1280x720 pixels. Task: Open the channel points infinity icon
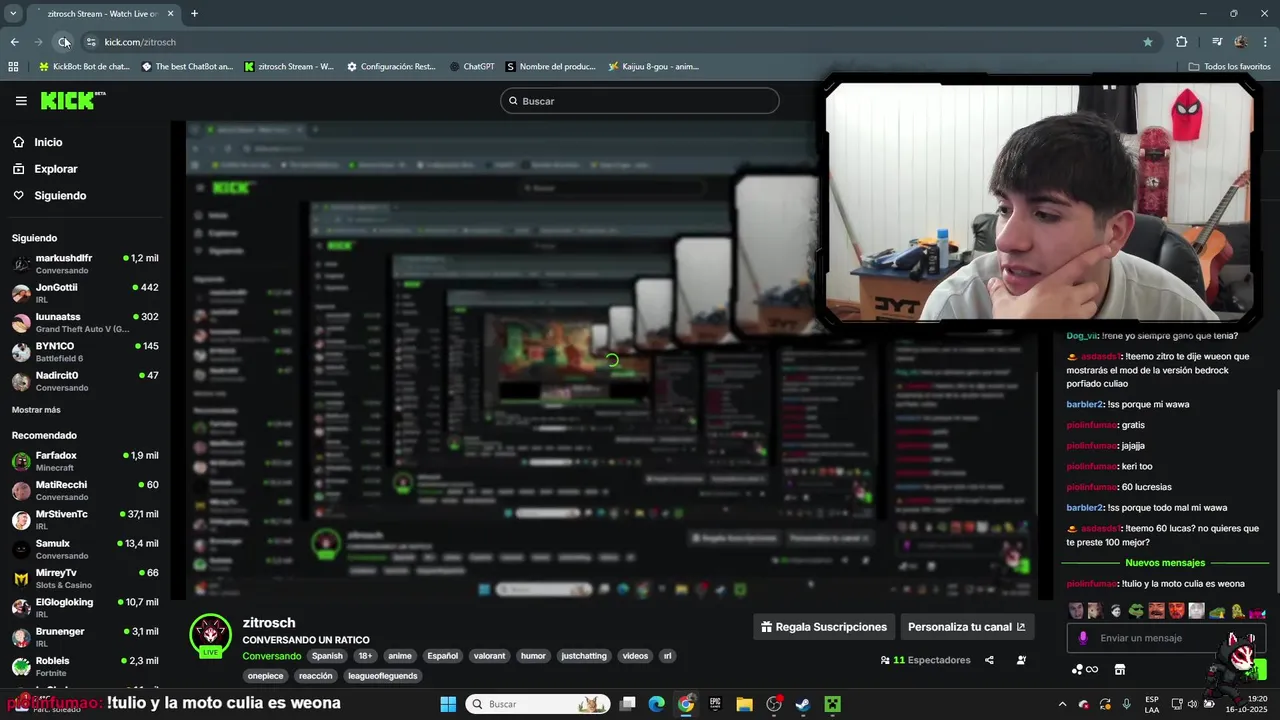tap(1085, 669)
